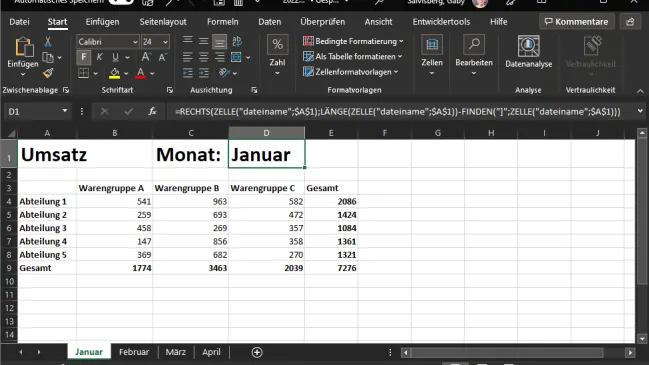
Task: Open Schriftart dialog launcher
Action: 170,90
